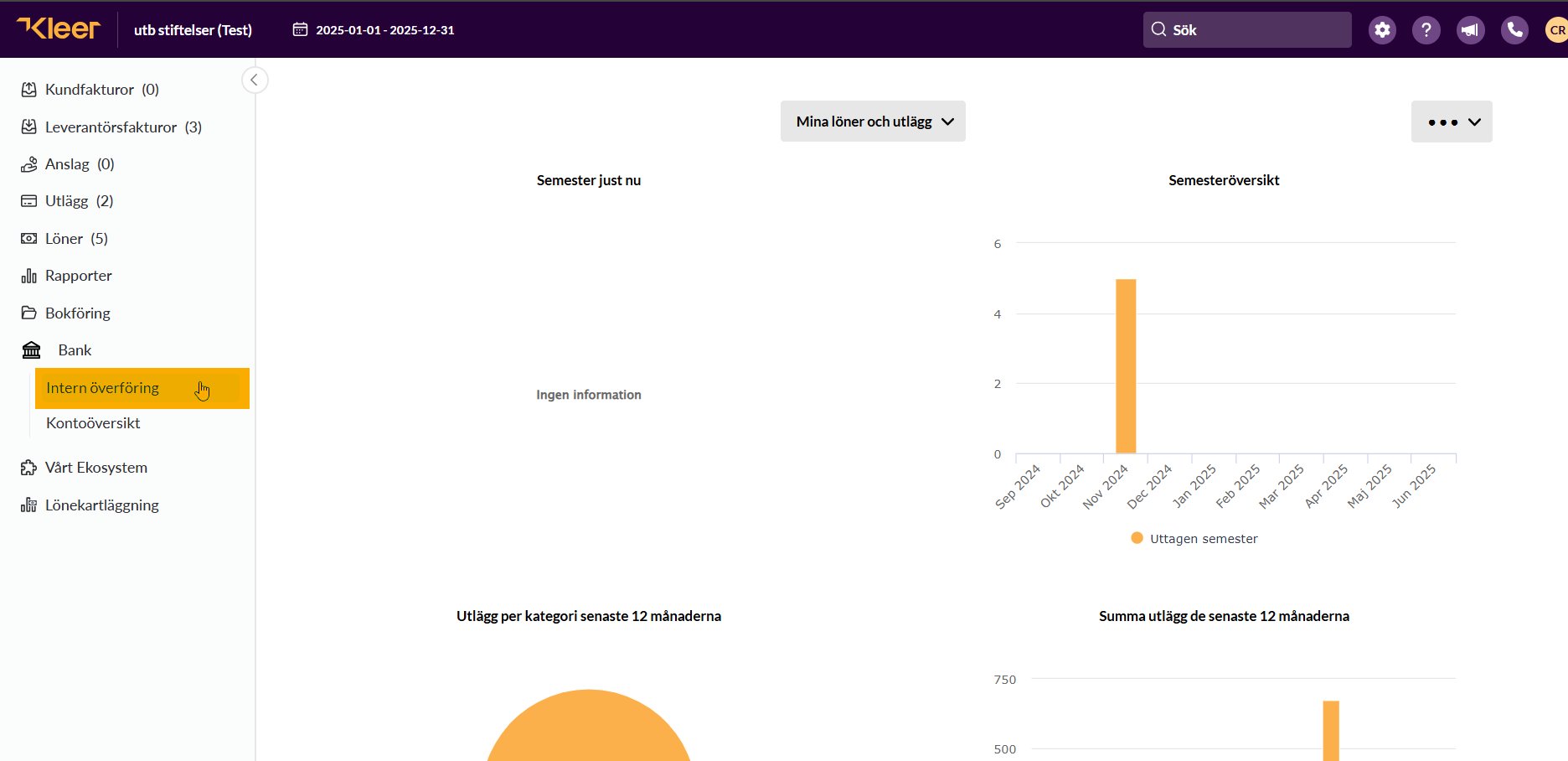The width and height of the screenshot is (1568, 761).
Task: Click the Vårt Ekosystem puzzle icon
Action: (28, 468)
